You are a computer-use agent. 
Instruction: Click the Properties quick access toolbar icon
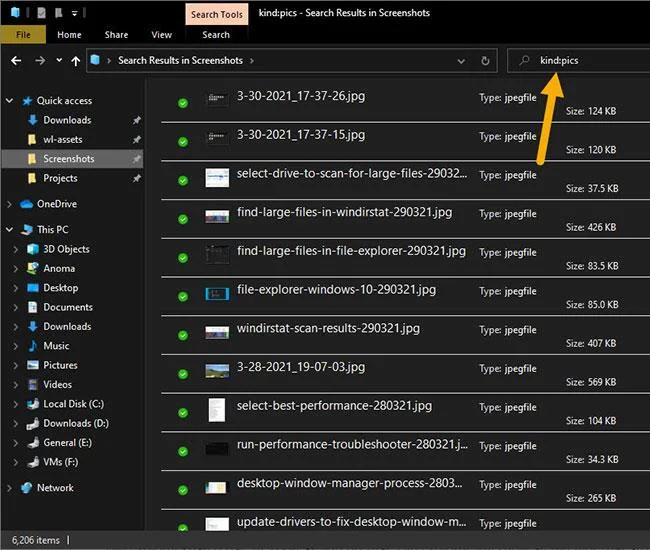point(41,13)
